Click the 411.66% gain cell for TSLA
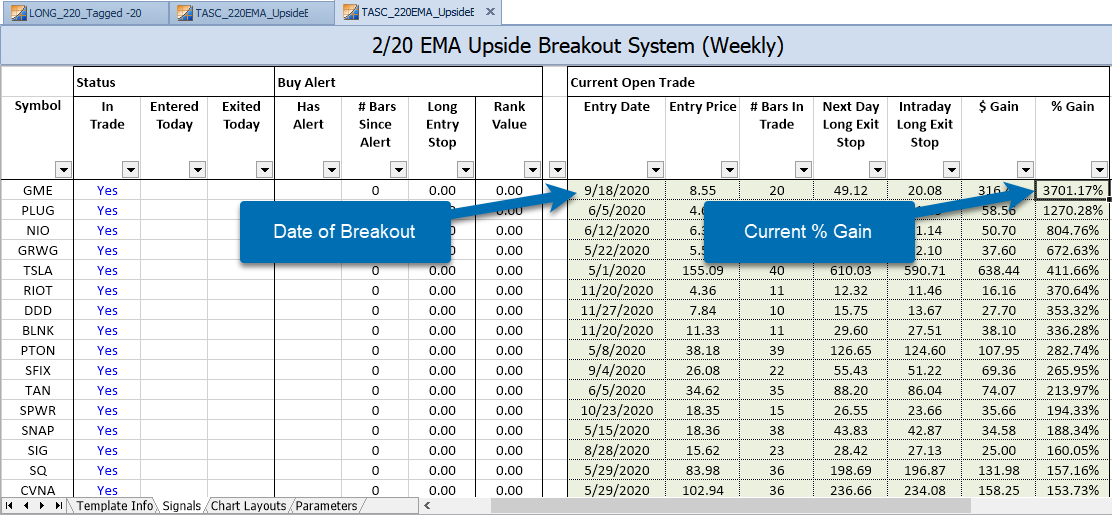Screen dimensions: 1112x515 coord(1072,270)
